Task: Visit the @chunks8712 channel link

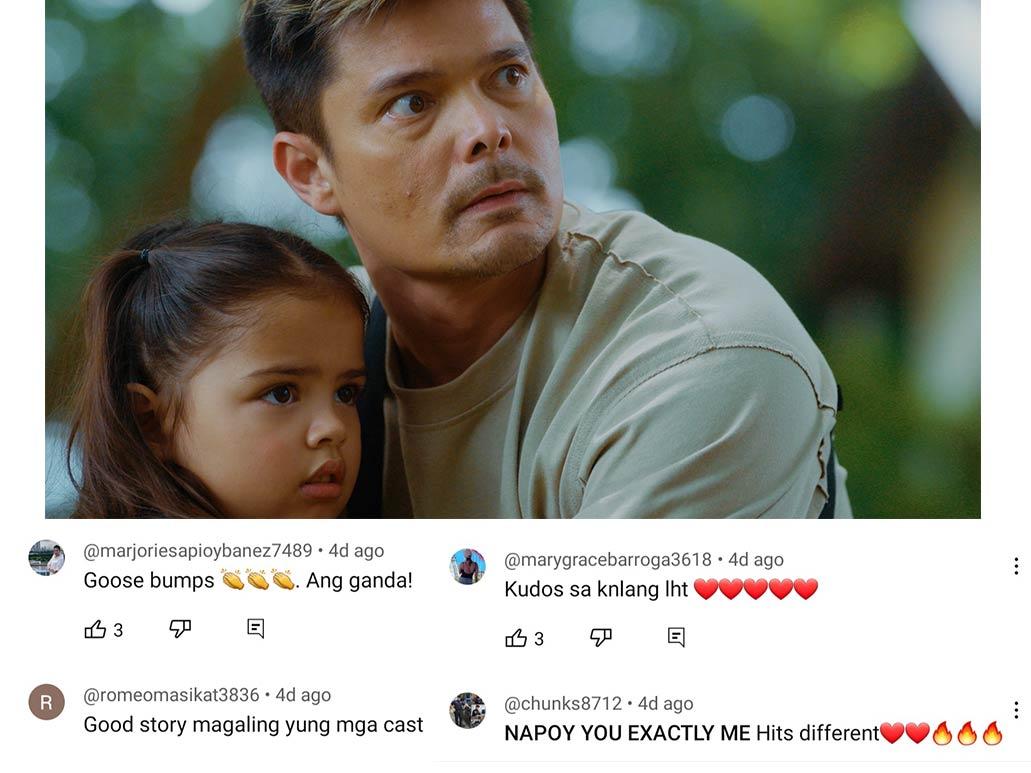Action: tap(563, 703)
